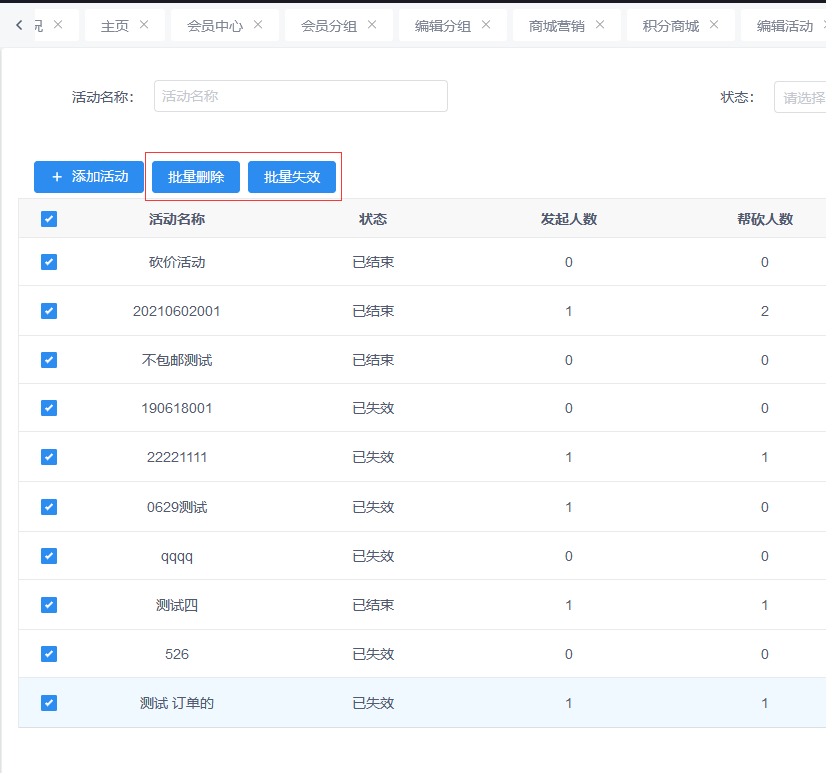Toggle the select-all checkbox in table header
Viewport: 826px width, 773px height.
point(49,219)
